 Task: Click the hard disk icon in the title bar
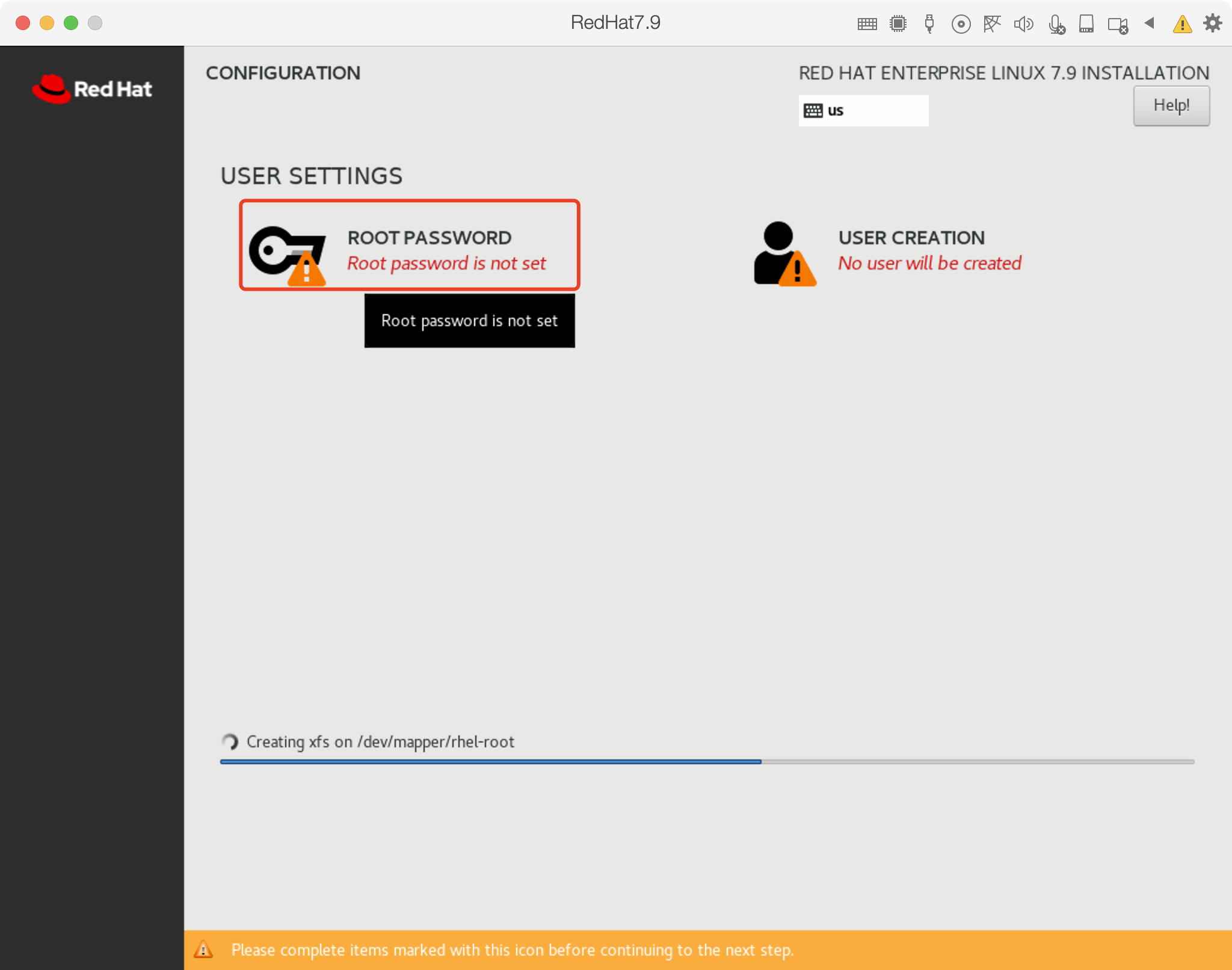pyautogui.click(x=1086, y=24)
